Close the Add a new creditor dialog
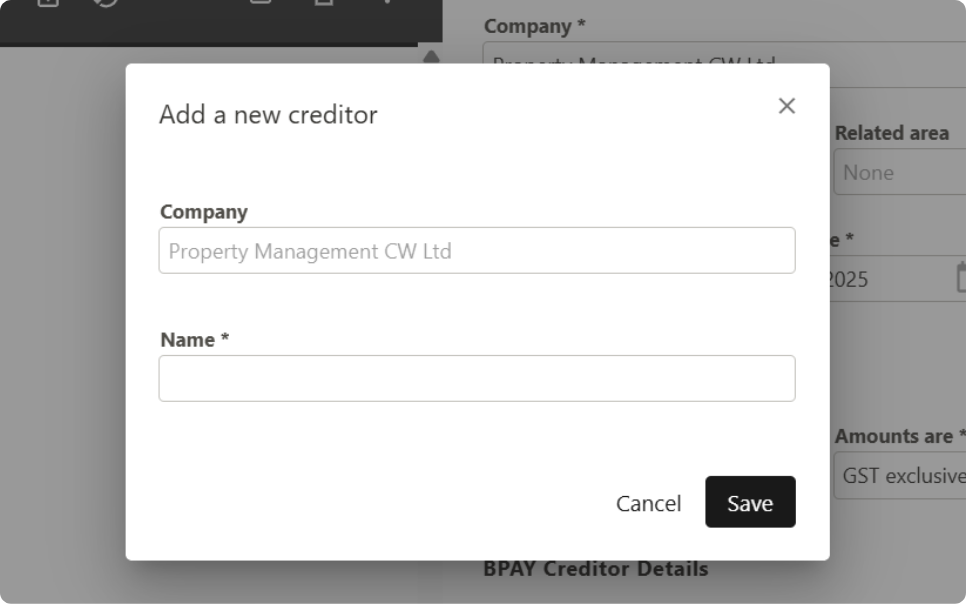Image resolution: width=966 pixels, height=604 pixels. click(787, 106)
